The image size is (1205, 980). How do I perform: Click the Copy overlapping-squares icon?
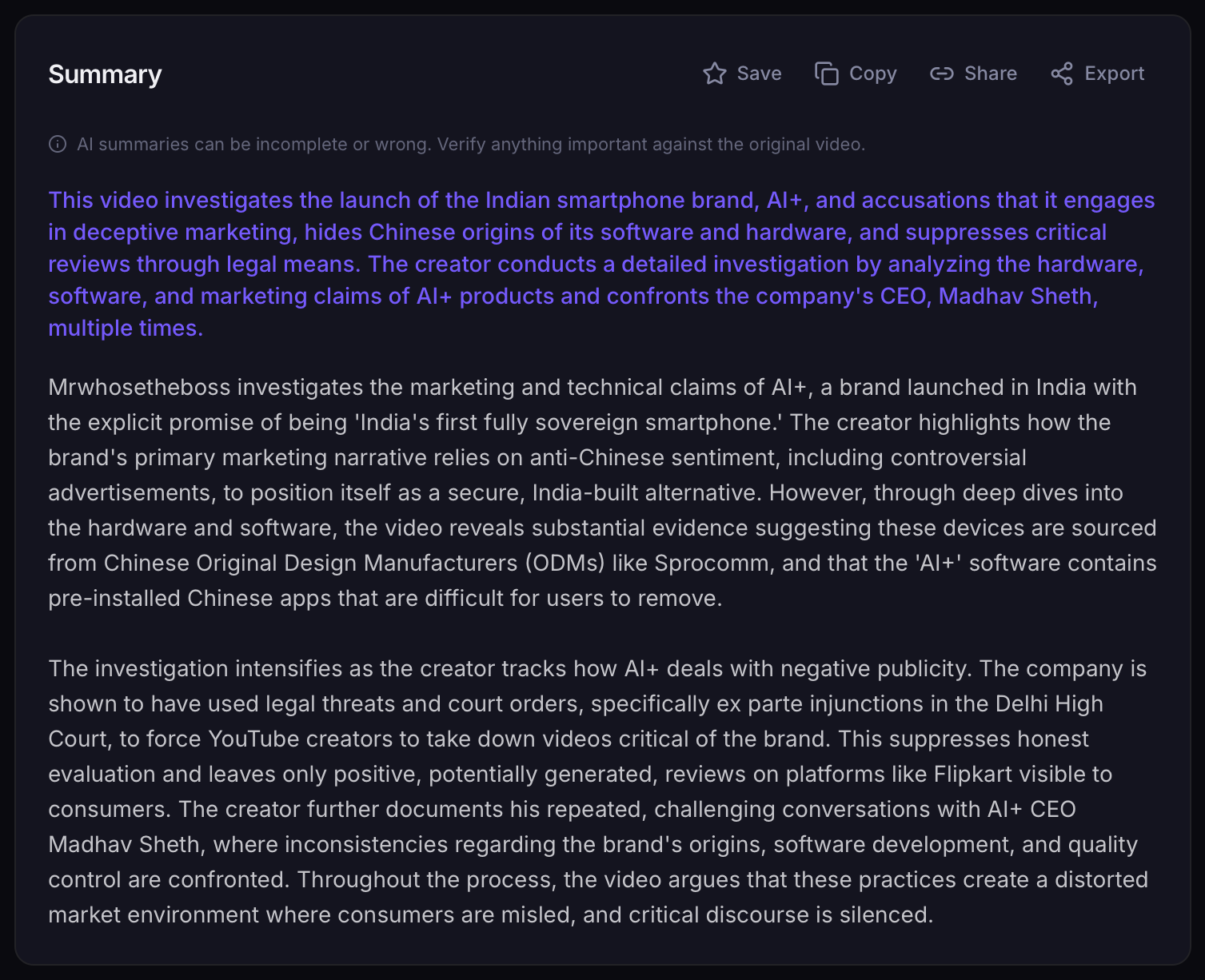[x=827, y=74]
